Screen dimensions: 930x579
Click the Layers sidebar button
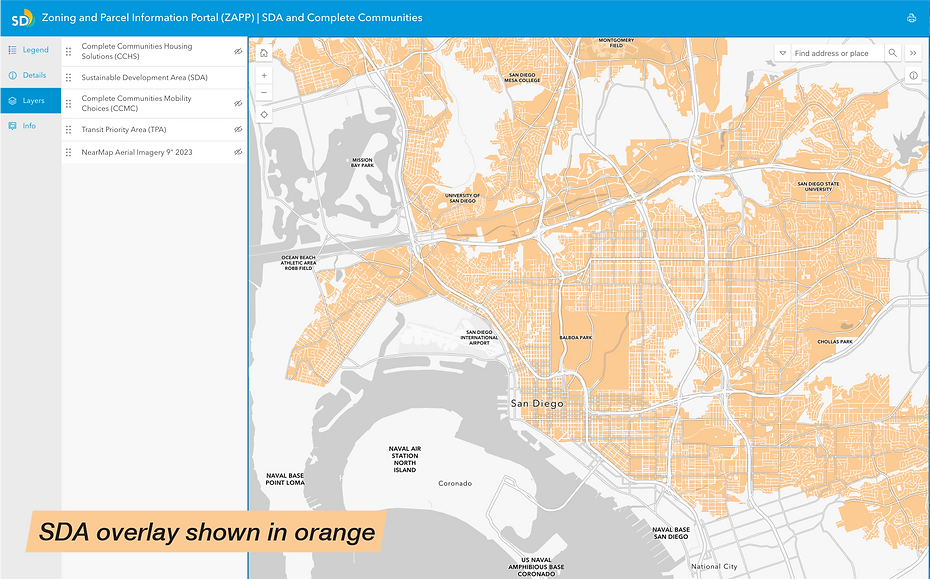tap(30, 100)
